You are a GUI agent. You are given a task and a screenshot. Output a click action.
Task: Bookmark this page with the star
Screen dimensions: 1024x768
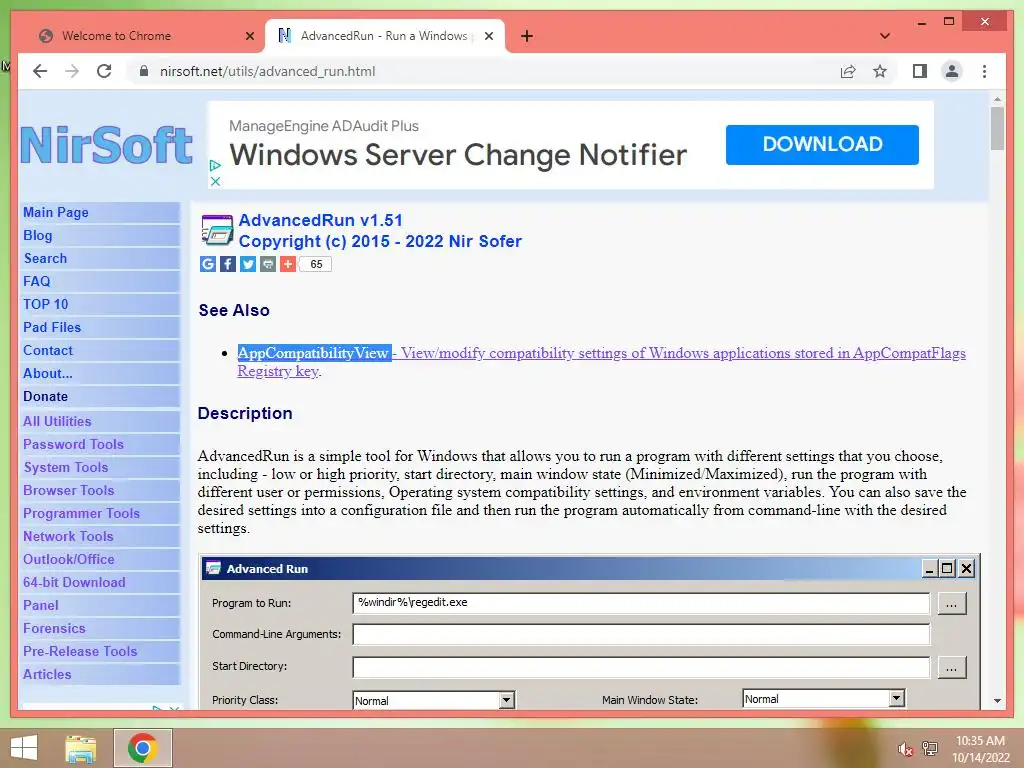pos(880,71)
